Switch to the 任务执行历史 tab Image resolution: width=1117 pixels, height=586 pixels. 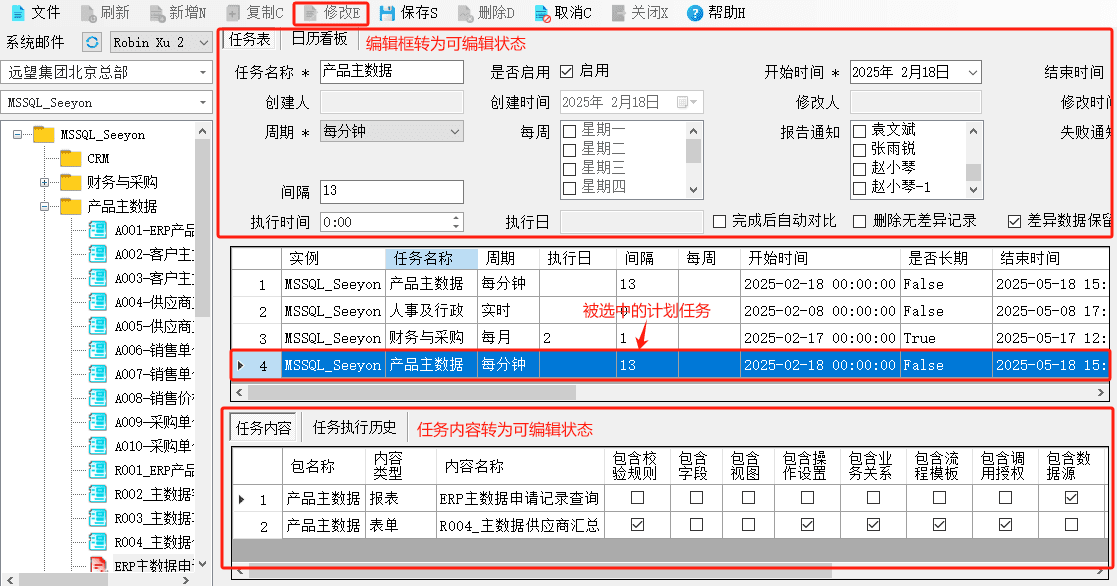point(354,427)
